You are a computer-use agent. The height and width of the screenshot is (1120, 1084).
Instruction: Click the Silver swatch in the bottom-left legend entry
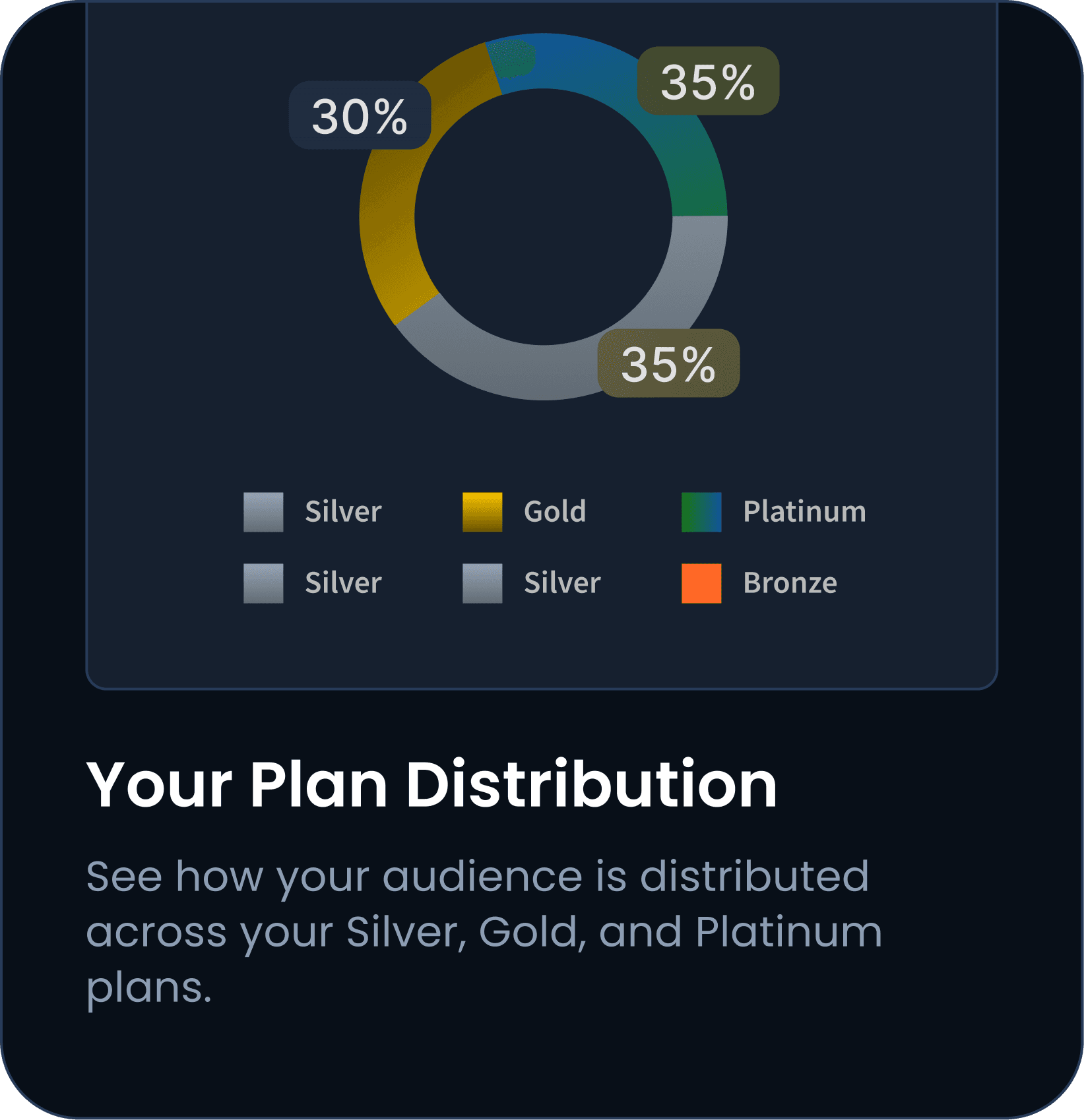[x=263, y=583]
